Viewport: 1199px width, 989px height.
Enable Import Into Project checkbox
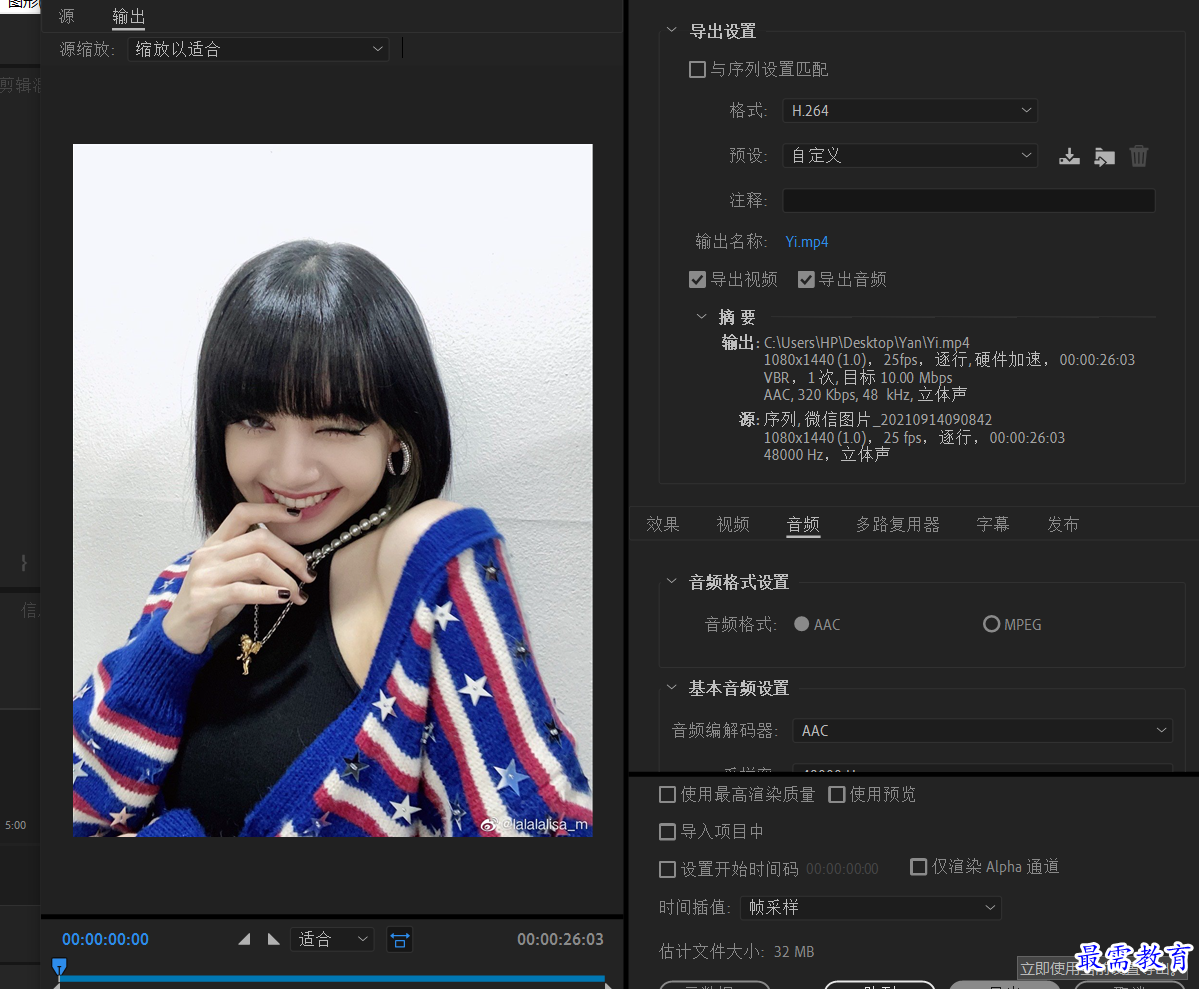click(668, 831)
